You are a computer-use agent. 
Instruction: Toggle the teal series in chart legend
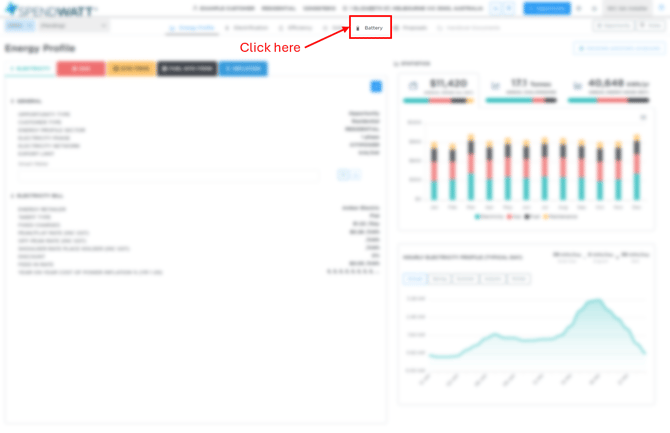490,216
